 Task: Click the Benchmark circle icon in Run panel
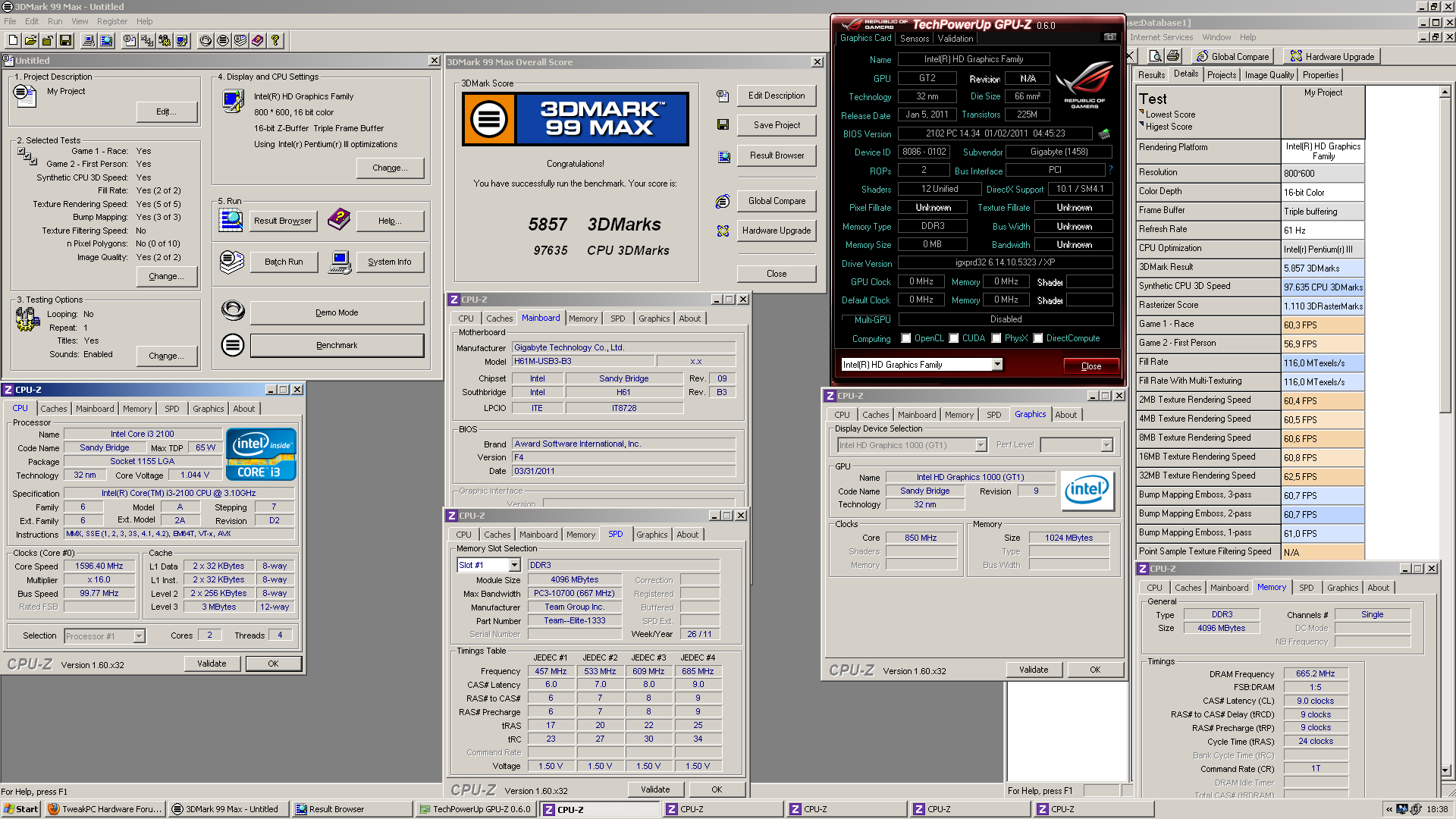pos(233,345)
